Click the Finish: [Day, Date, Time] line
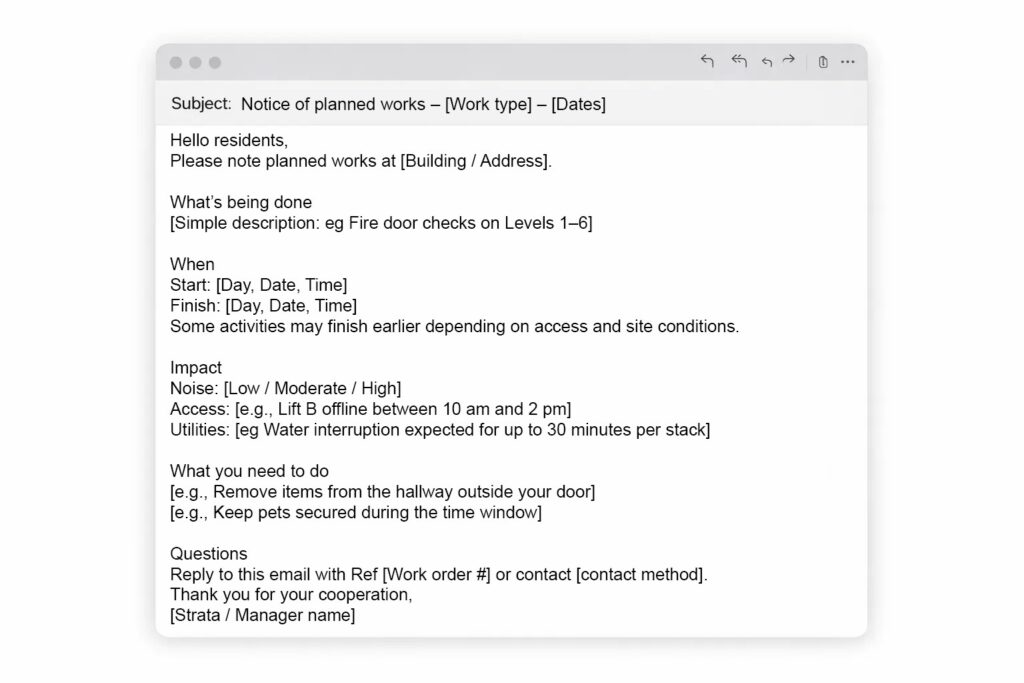This screenshot has width=1024, height=683. [x=263, y=305]
